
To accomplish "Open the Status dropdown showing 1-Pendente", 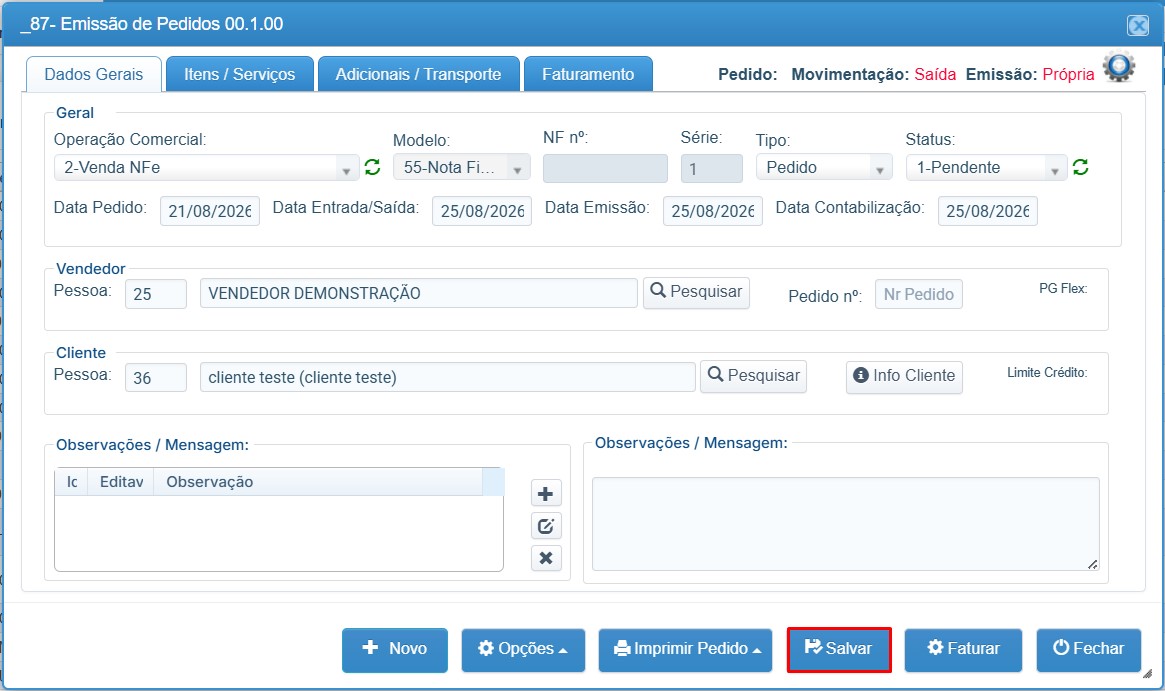I will [x=986, y=168].
